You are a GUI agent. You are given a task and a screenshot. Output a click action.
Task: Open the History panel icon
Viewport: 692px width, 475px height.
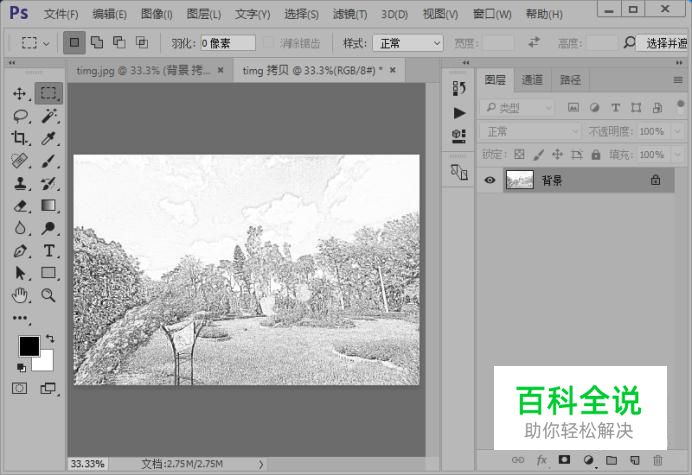coord(459,90)
